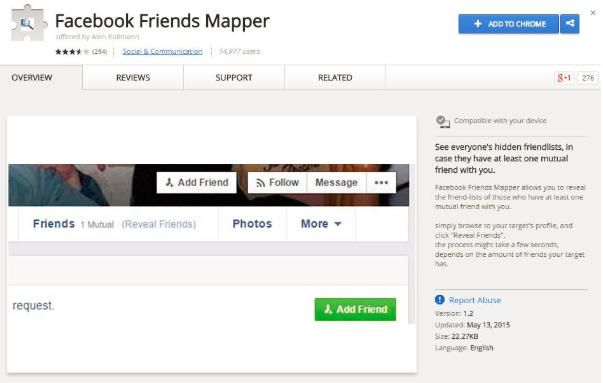The image size is (603, 383).
Task: Open the Reviews tab
Action: click(133, 78)
